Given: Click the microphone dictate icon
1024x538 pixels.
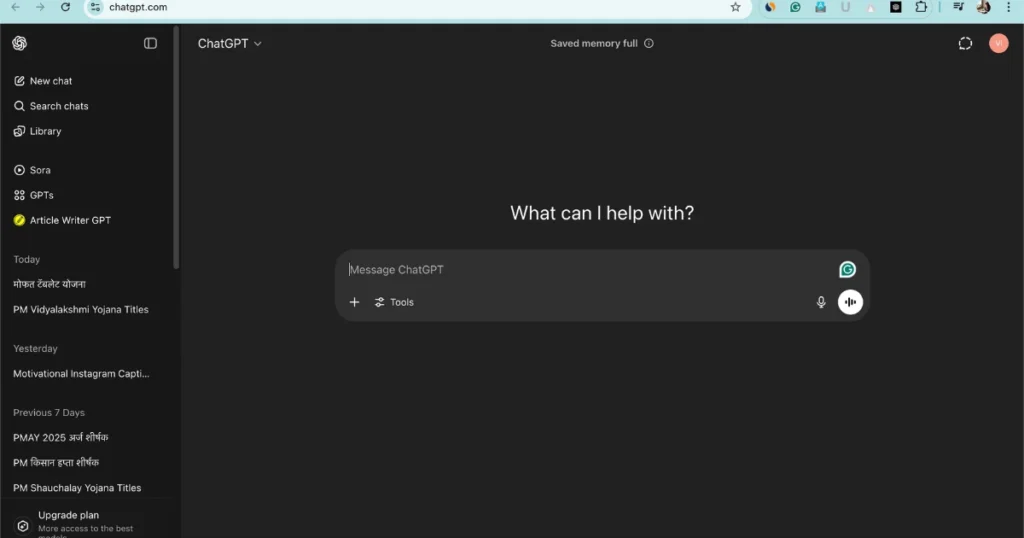Looking at the screenshot, I should pyautogui.click(x=821, y=302).
